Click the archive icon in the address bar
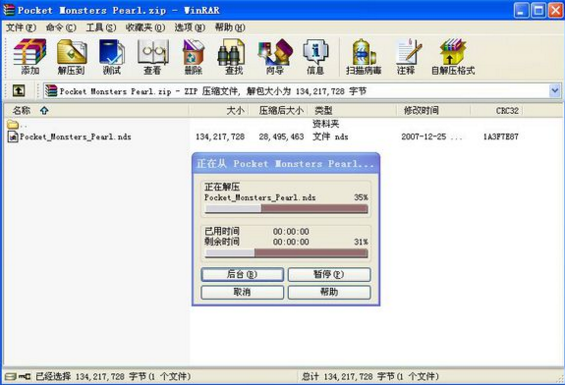The height and width of the screenshot is (385, 565). click(x=51, y=91)
